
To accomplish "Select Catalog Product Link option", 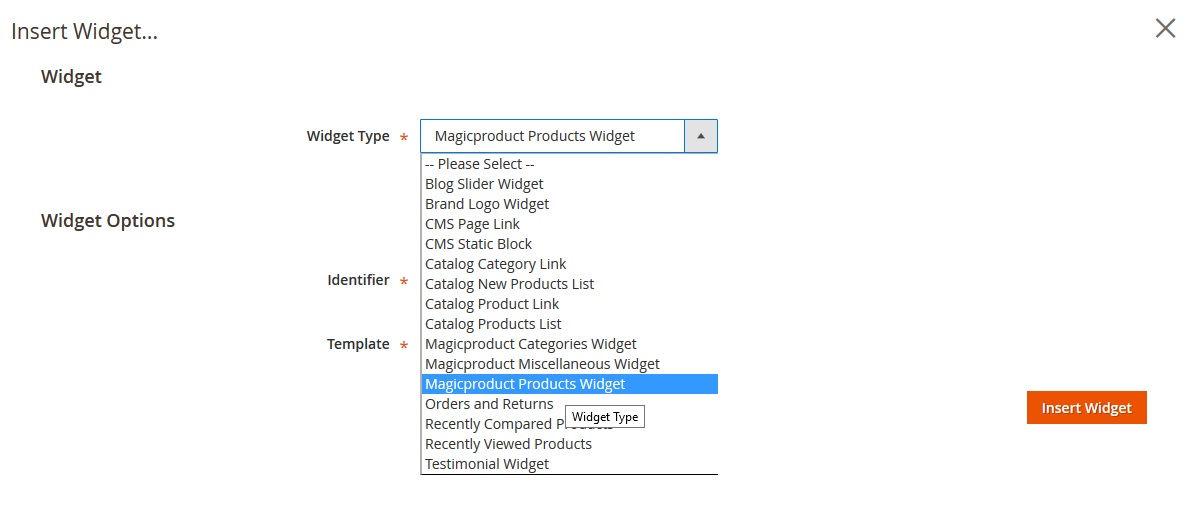I will click(x=492, y=304).
